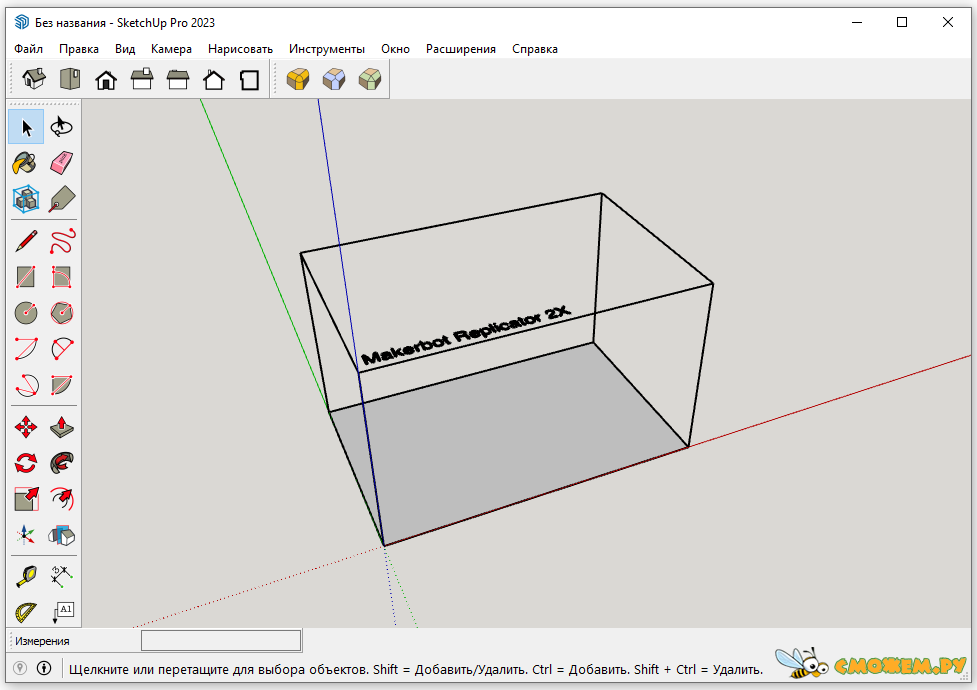Select the Polygon tool

click(61, 313)
